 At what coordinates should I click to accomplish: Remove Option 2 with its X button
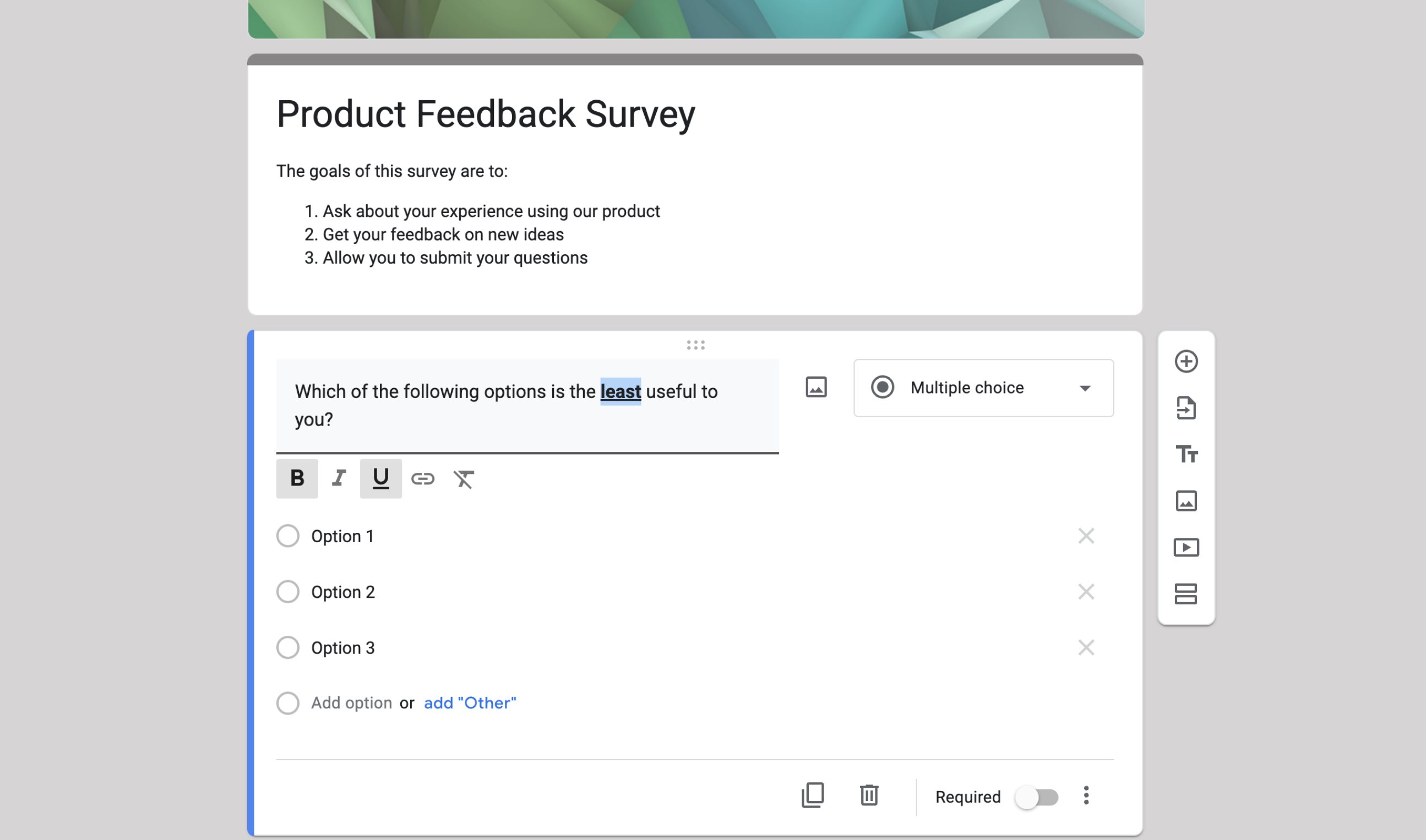(x=1086, y=592)
